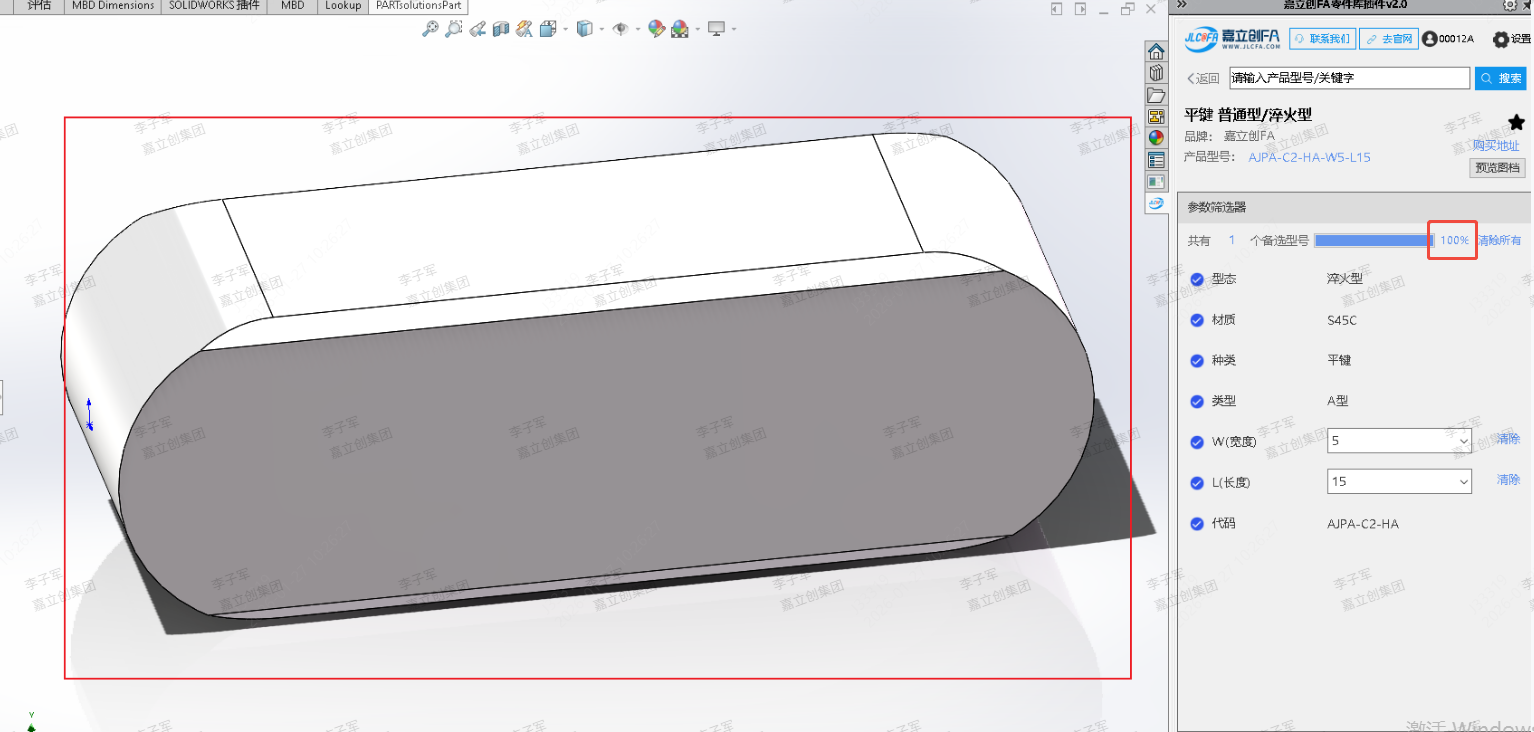
Task: Click the Edit Appearance color ball icon
Action: click(x=656, y=29)
